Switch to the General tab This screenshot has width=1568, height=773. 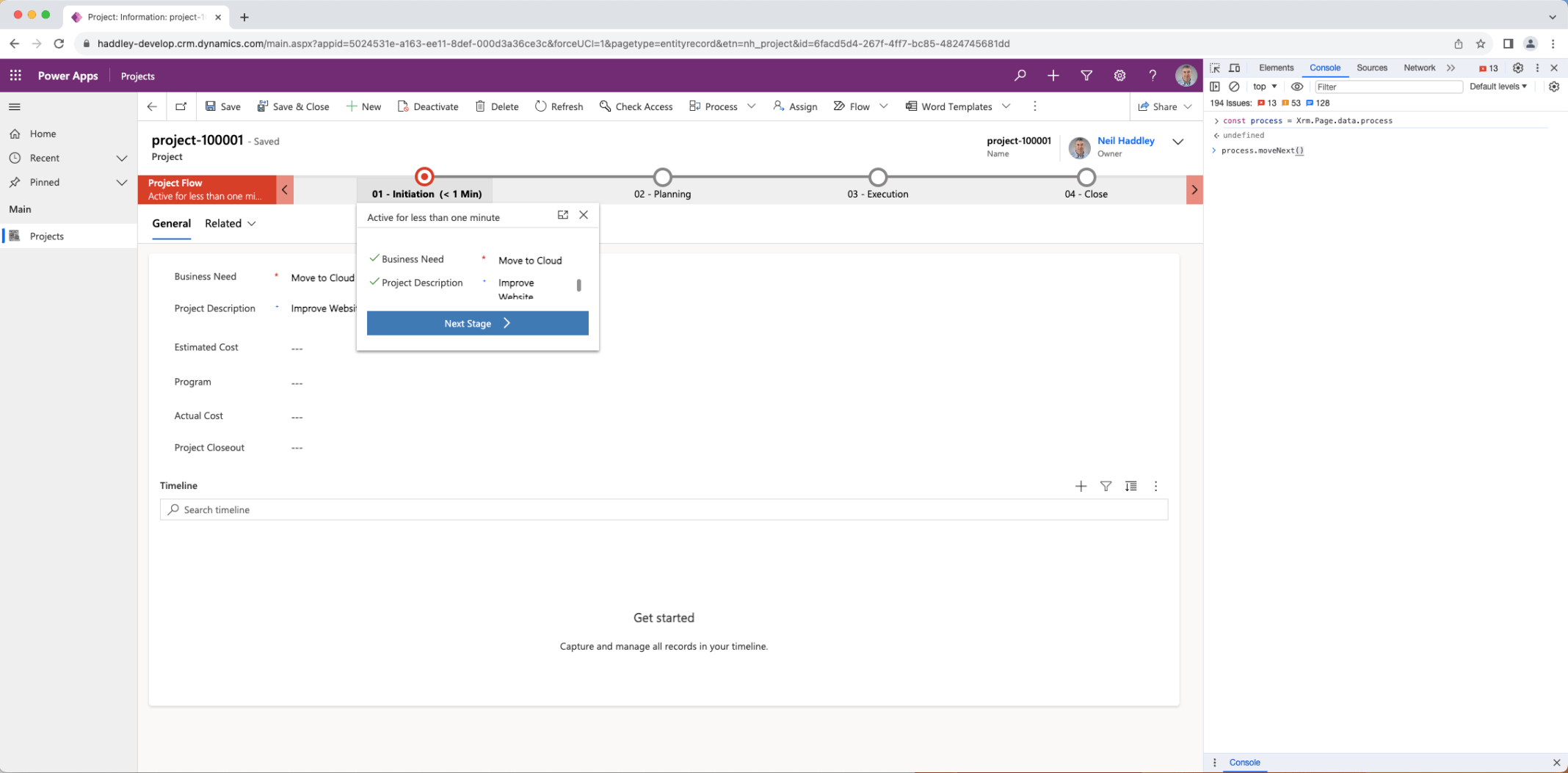(x=172, y=223)
